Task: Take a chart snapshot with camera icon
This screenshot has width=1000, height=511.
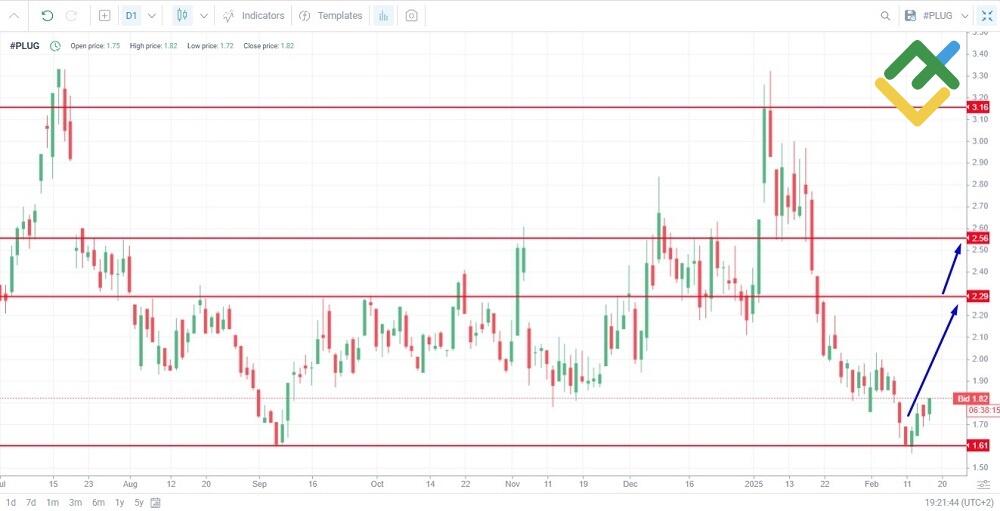Action: [x=411, y=15]
